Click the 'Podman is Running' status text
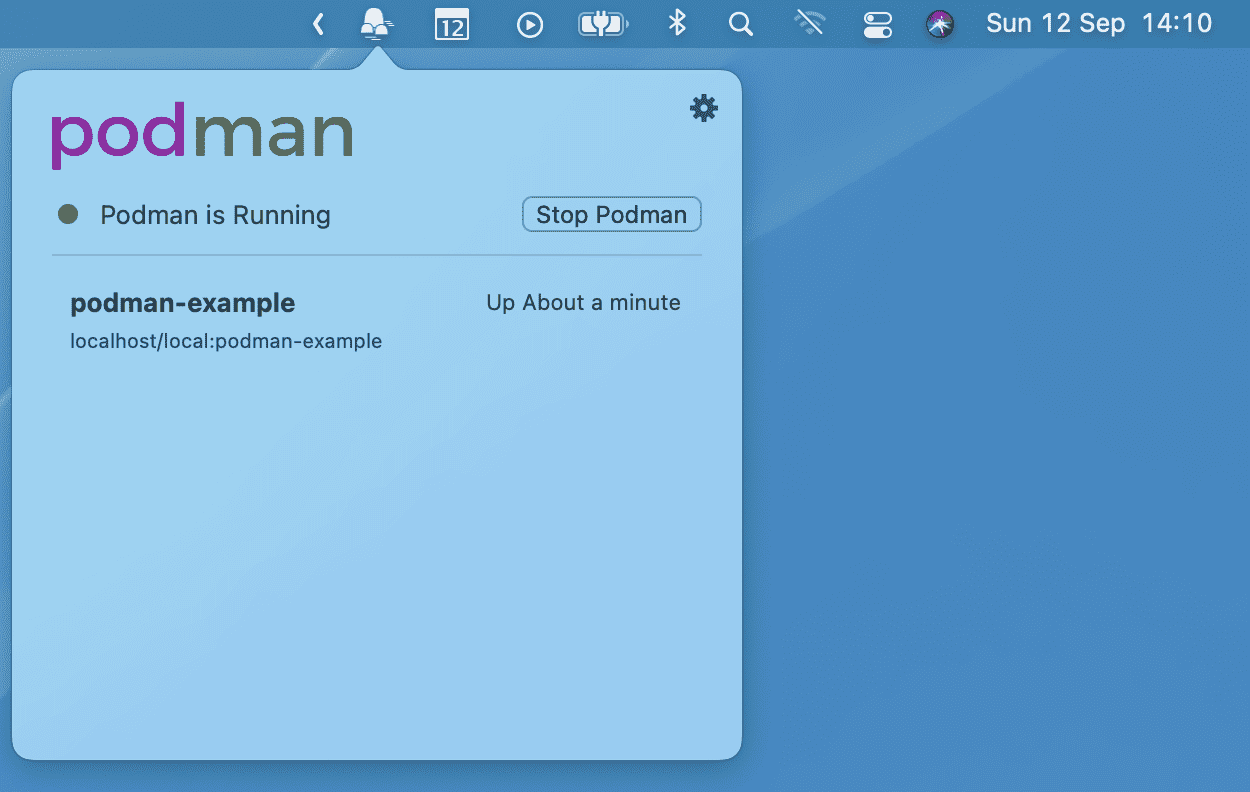Screen dimensions: 1250x792 [x=215, y=215]
